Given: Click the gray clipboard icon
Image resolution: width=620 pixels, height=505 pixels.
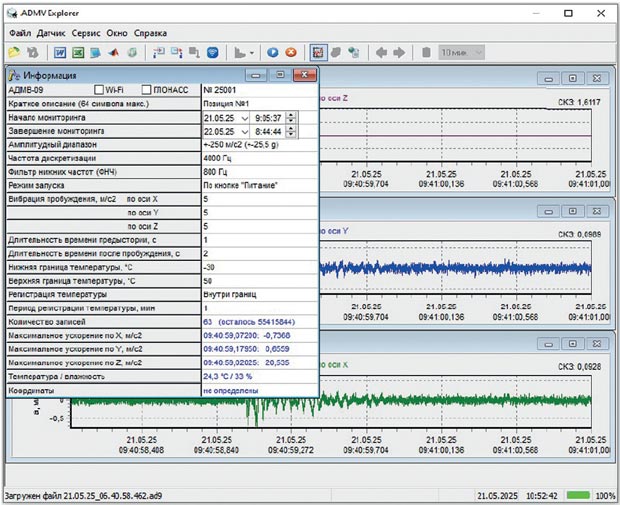Looking at the screenshot, I should [x=426, y=52].
